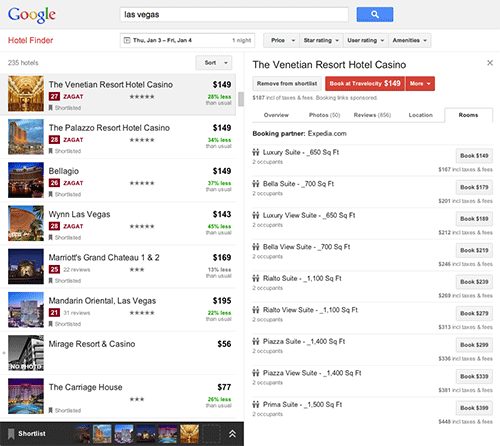Open the Price filter dropdown
This screenshot has height=446, width=500.
click(281, 40)
